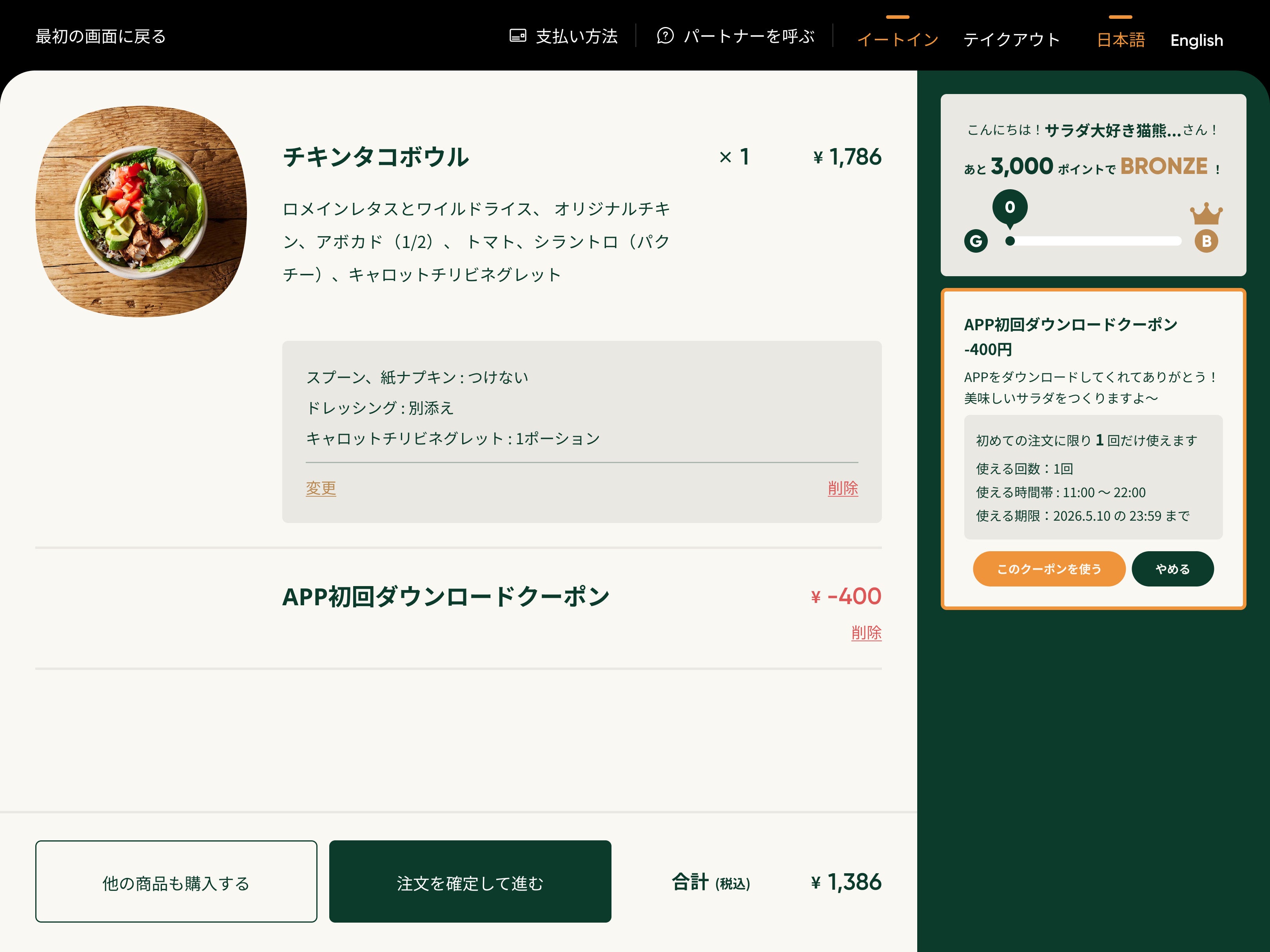This screenshot has width=1270, height=952.
Task: Click 変更 to edit bowl options
Action: 320,488
